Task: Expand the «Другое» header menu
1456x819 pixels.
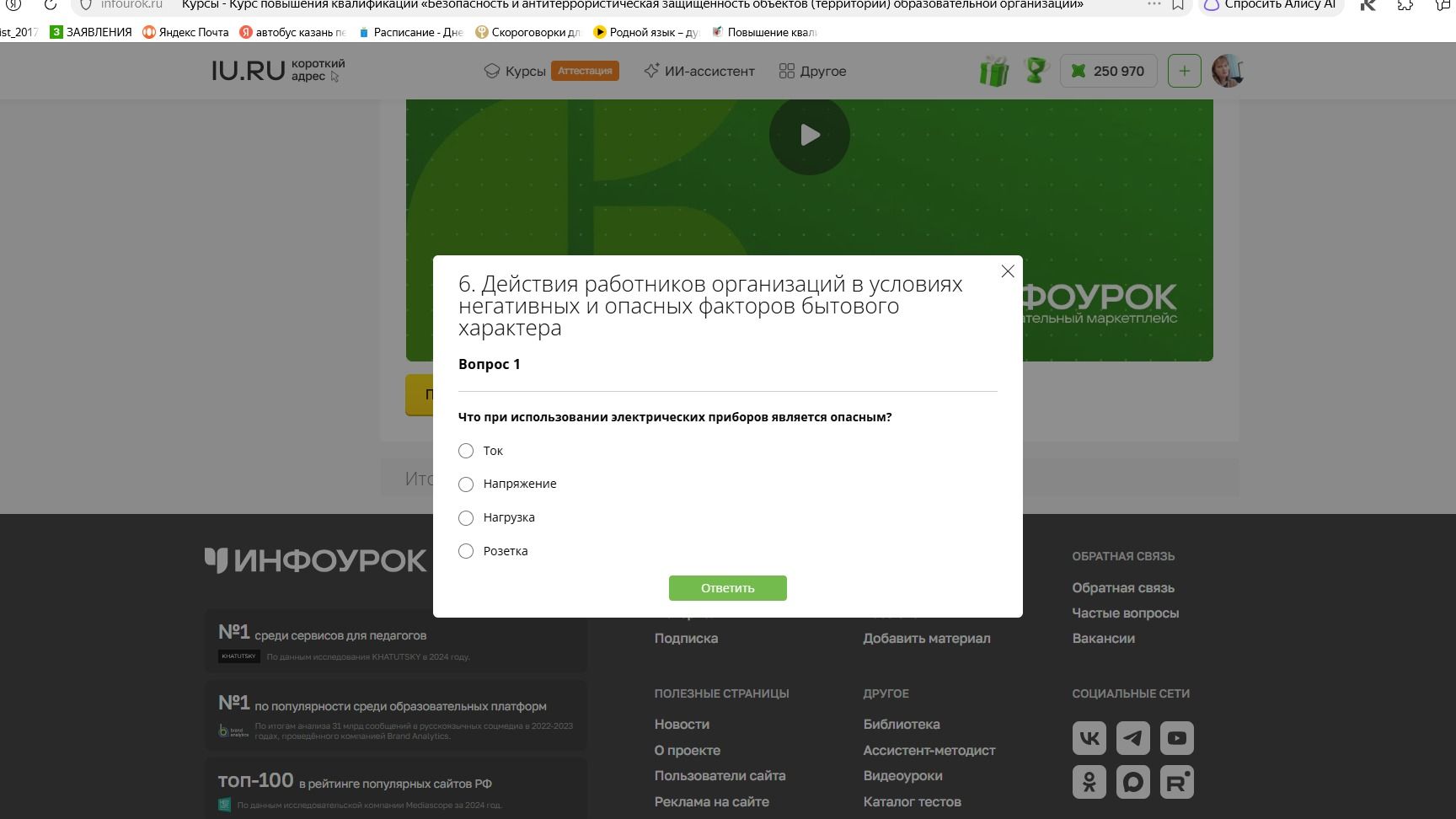Action: point(812,71)
